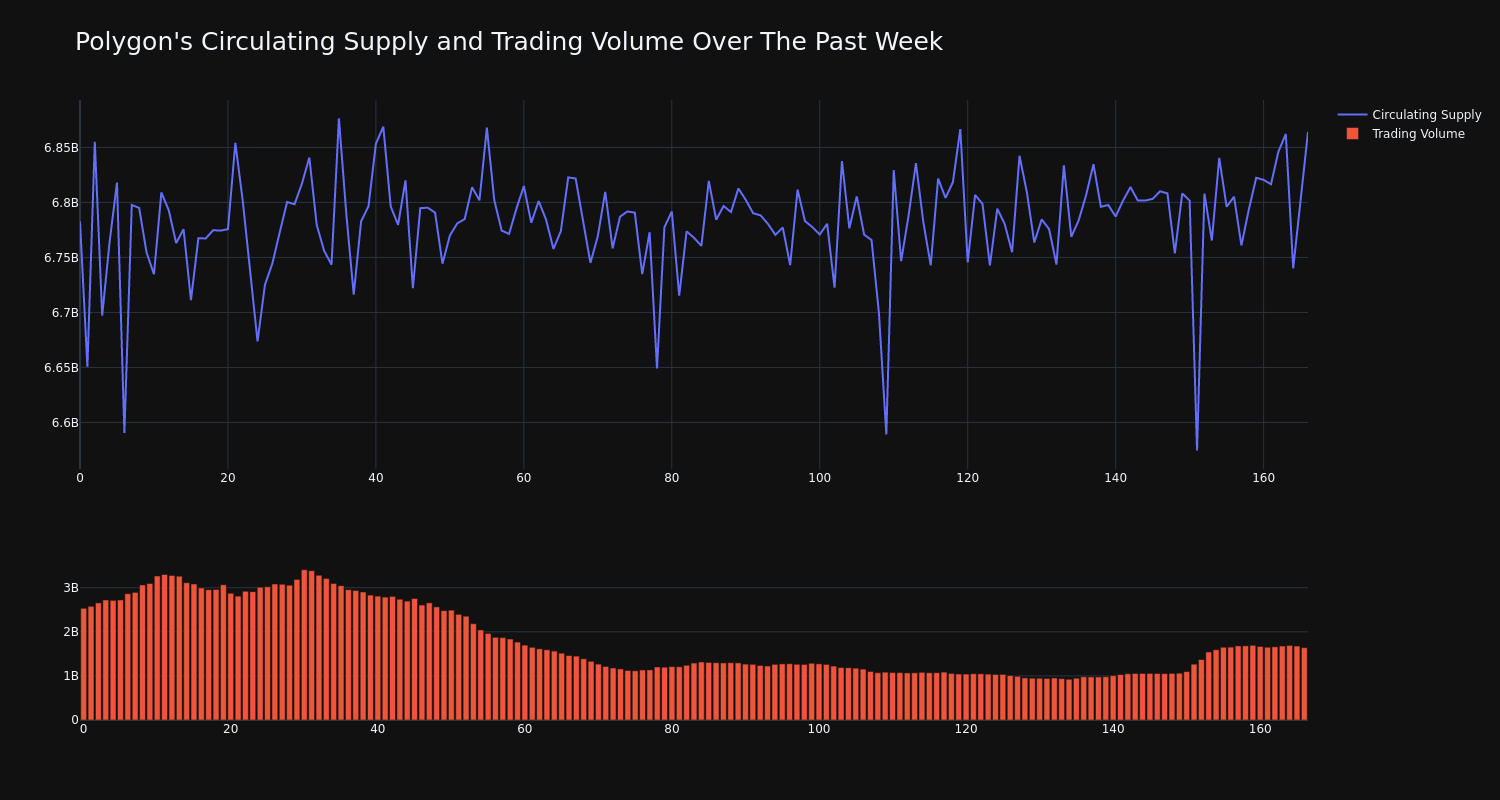
Task: Toggle the Circulating Supply legend entry
Action: click(1409, 115)
